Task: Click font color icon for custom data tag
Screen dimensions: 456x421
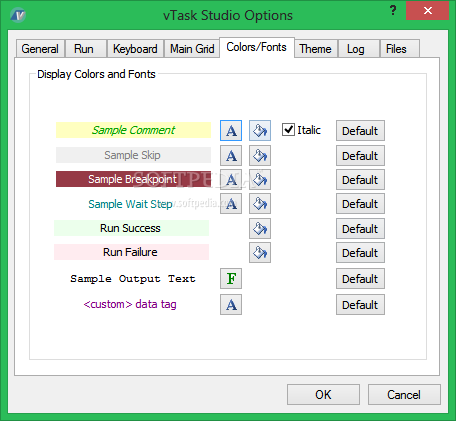Action: pos(231,304)
